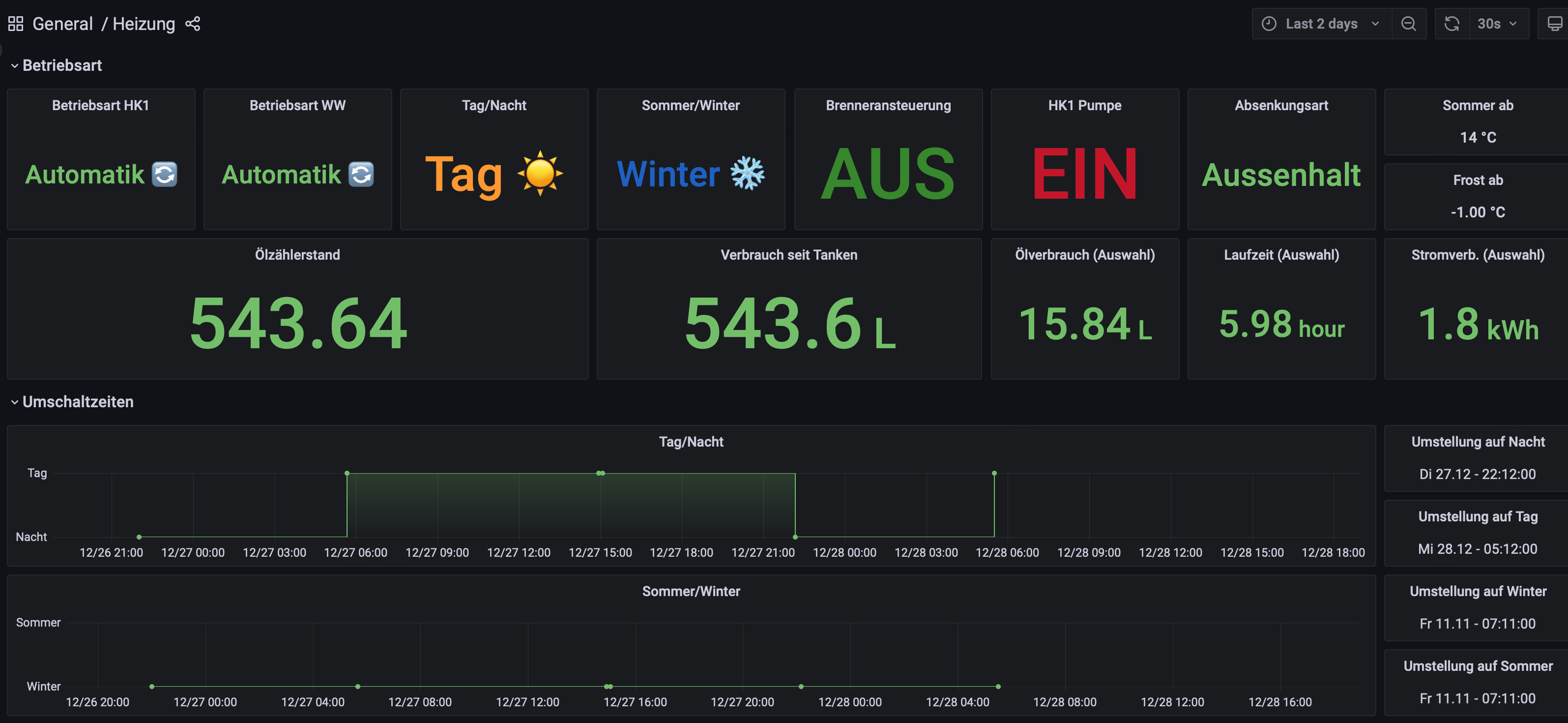
Task: Click the dashboards grid icon
Action: [15, 24]
